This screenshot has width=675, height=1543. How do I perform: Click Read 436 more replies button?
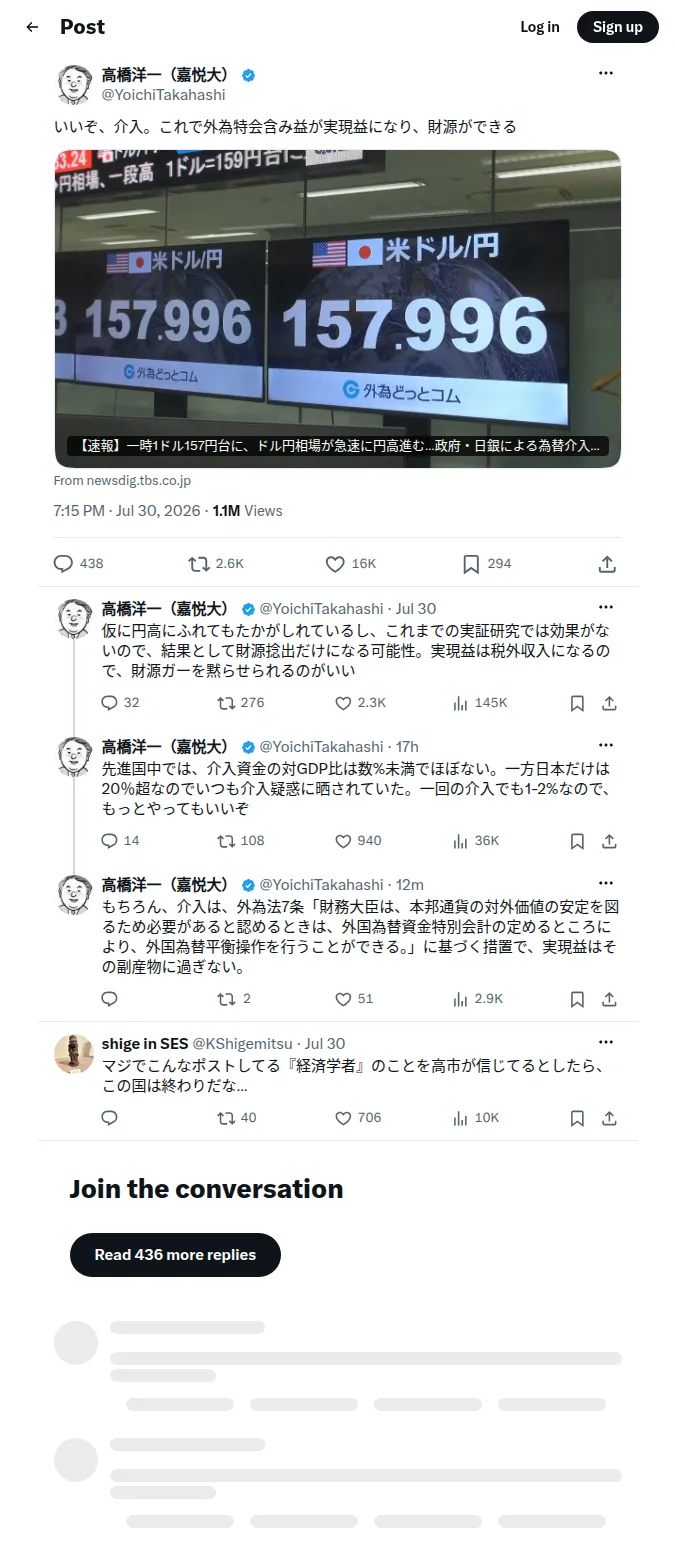[x=175, y=1255]
